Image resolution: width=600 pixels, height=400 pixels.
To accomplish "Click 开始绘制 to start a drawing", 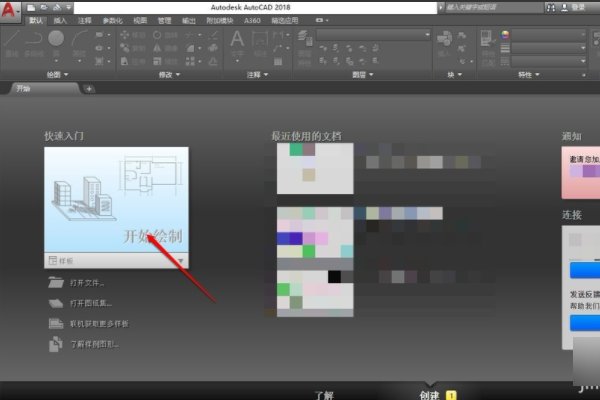I will [x=152, y=237].
